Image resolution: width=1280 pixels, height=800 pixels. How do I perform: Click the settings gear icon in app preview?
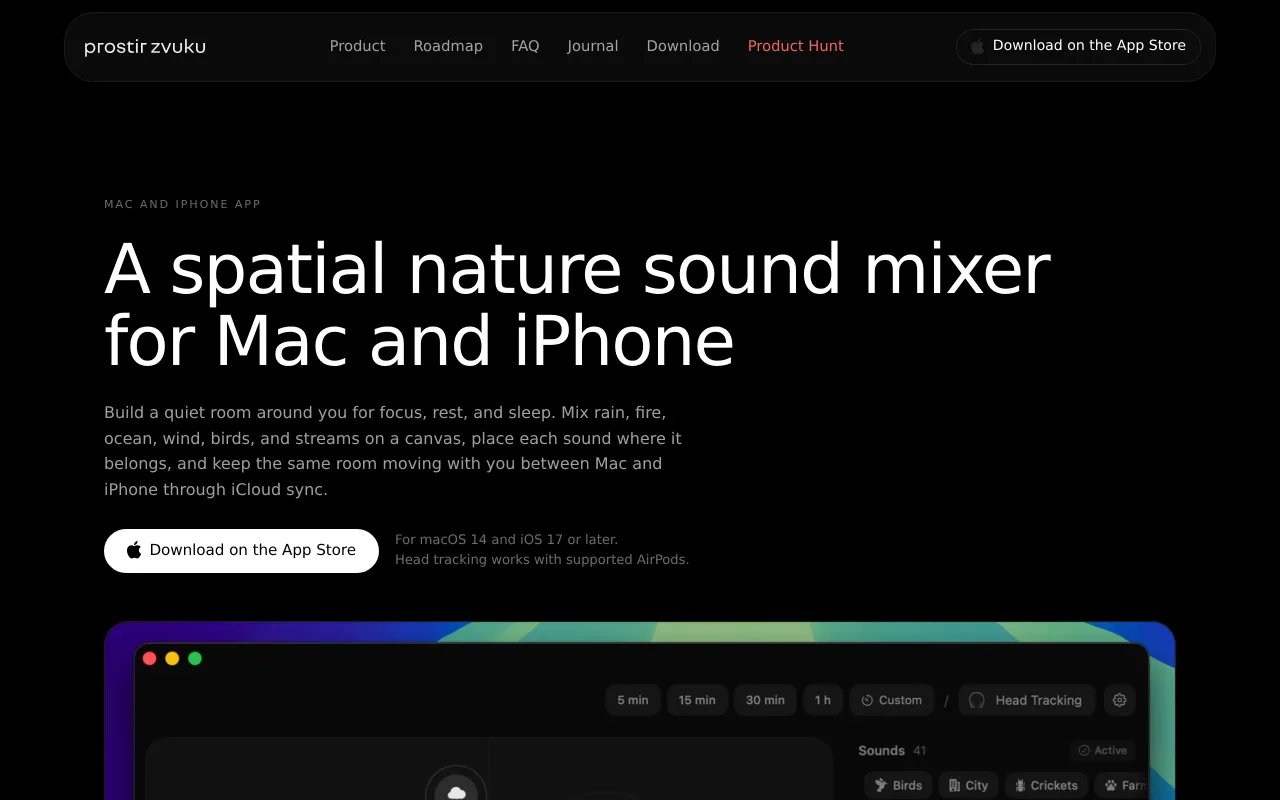[x=1119, y=700]
